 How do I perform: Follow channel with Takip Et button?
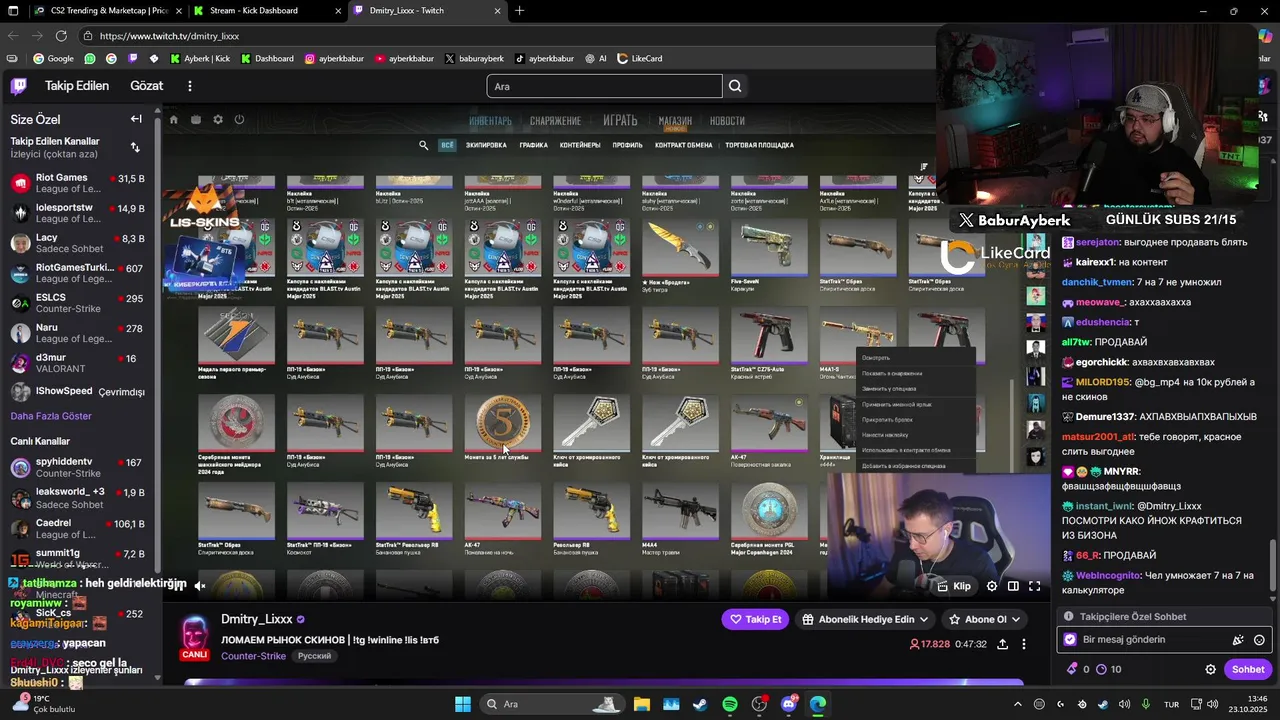click(x=756, y=619)
